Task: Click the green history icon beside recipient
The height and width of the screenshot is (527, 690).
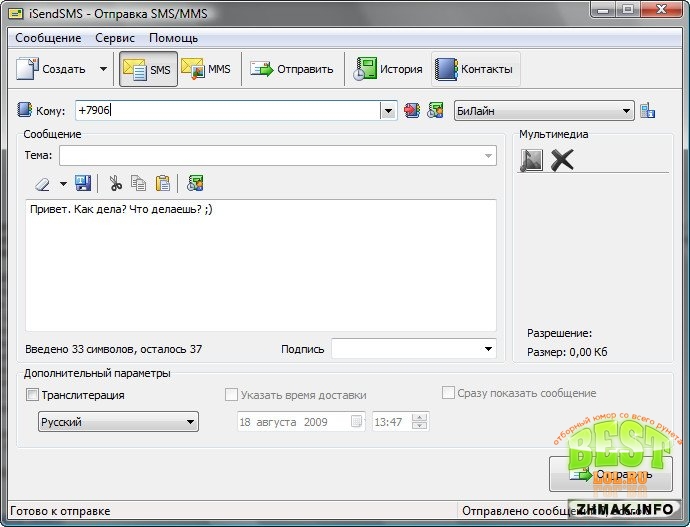Action: click(435, 110)
